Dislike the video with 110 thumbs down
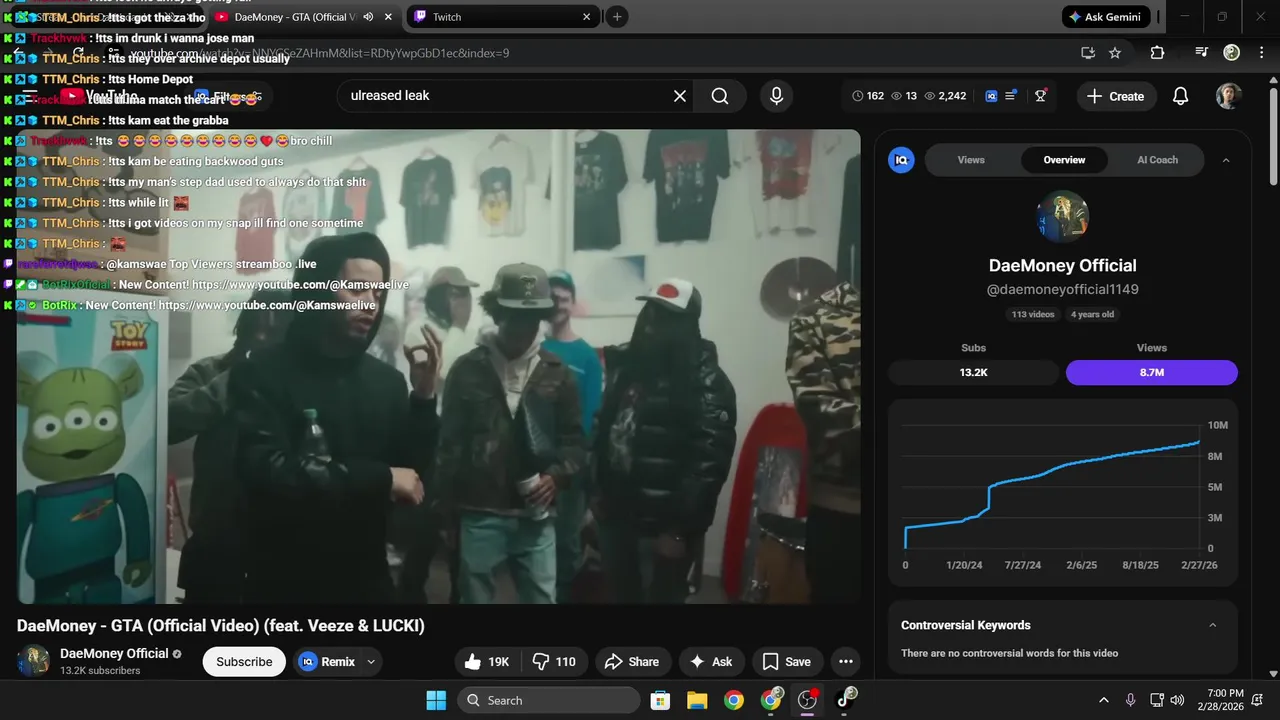 click(556, 661)
